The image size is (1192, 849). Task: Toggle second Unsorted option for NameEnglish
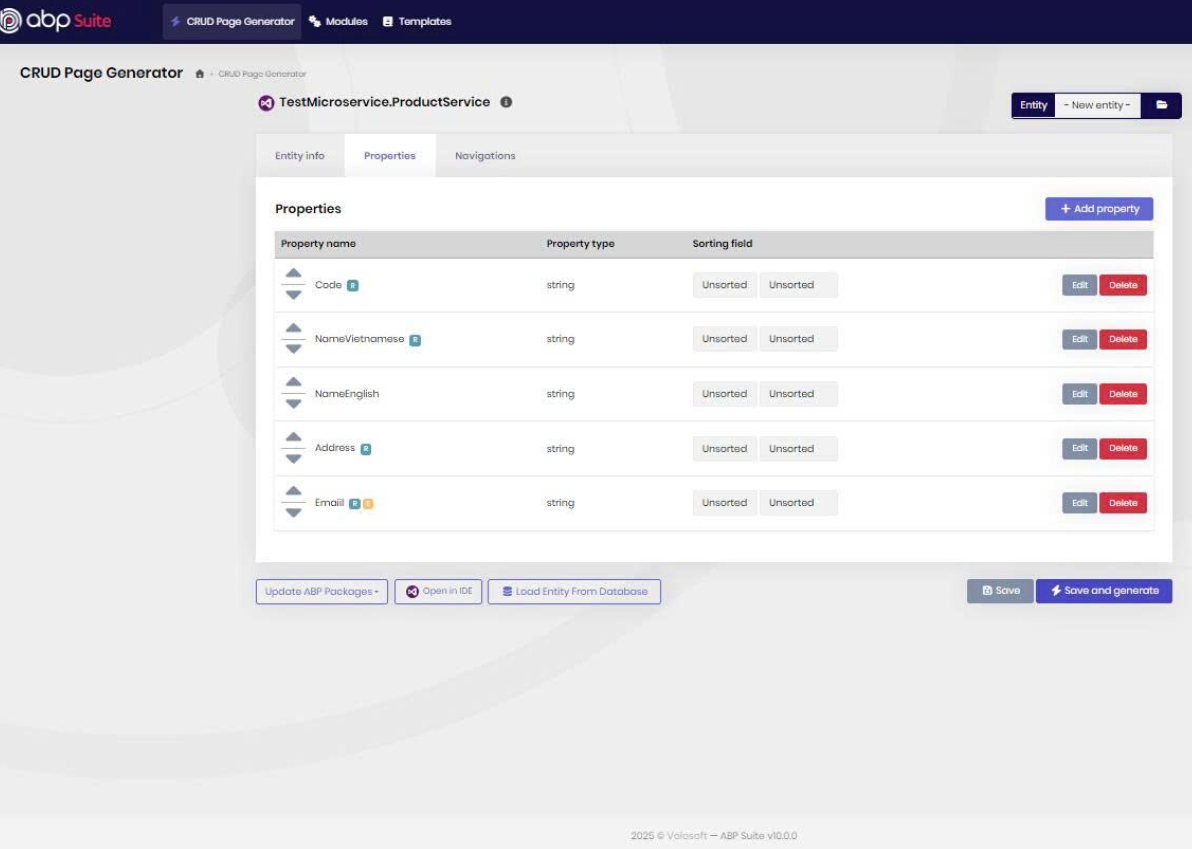pyautogui.click(x=791, y=394)
